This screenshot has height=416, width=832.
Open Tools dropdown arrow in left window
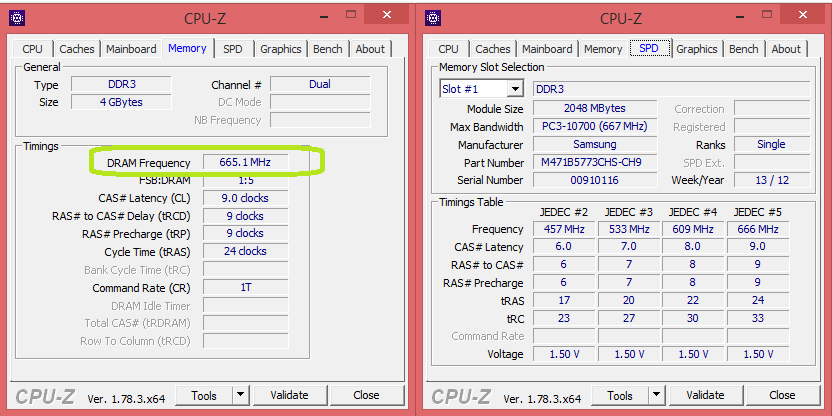(x=240, y=395)
